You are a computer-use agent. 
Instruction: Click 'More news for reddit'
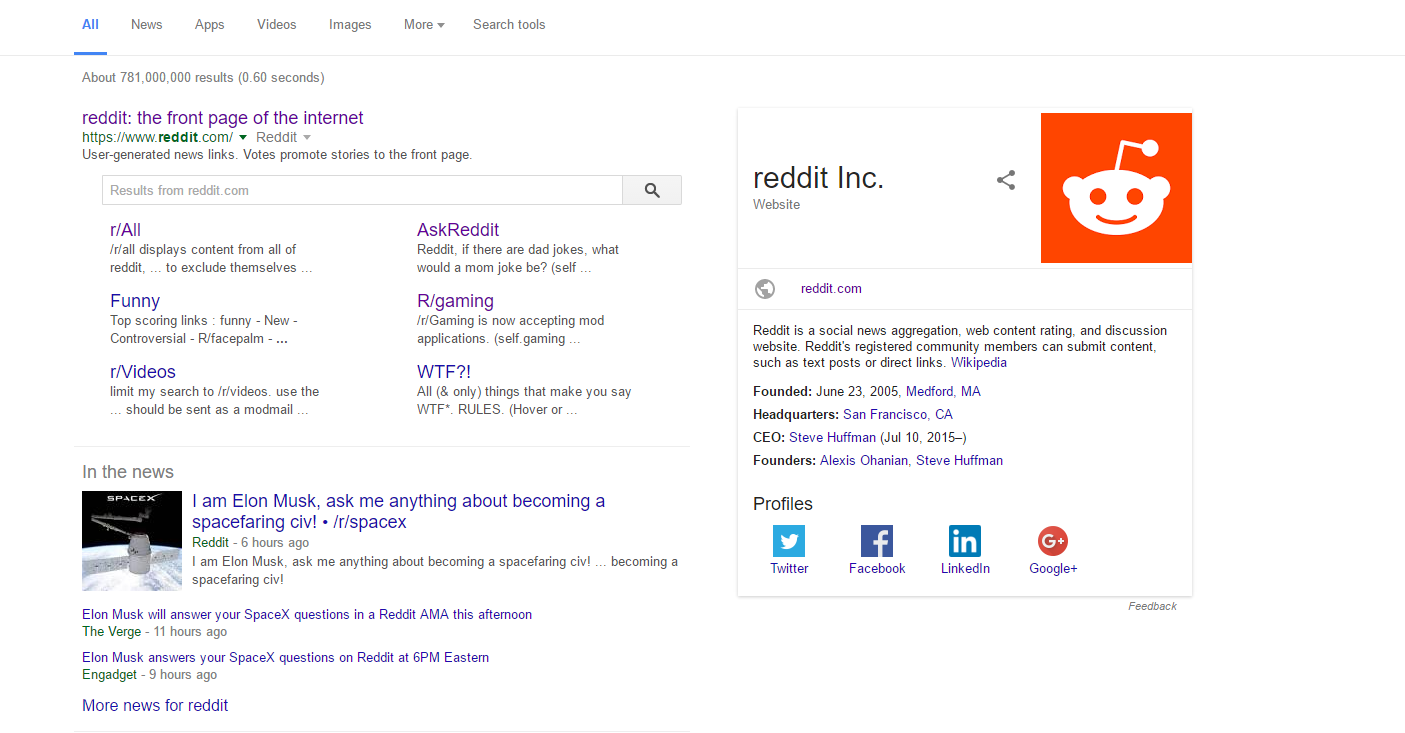click(155, 705)
